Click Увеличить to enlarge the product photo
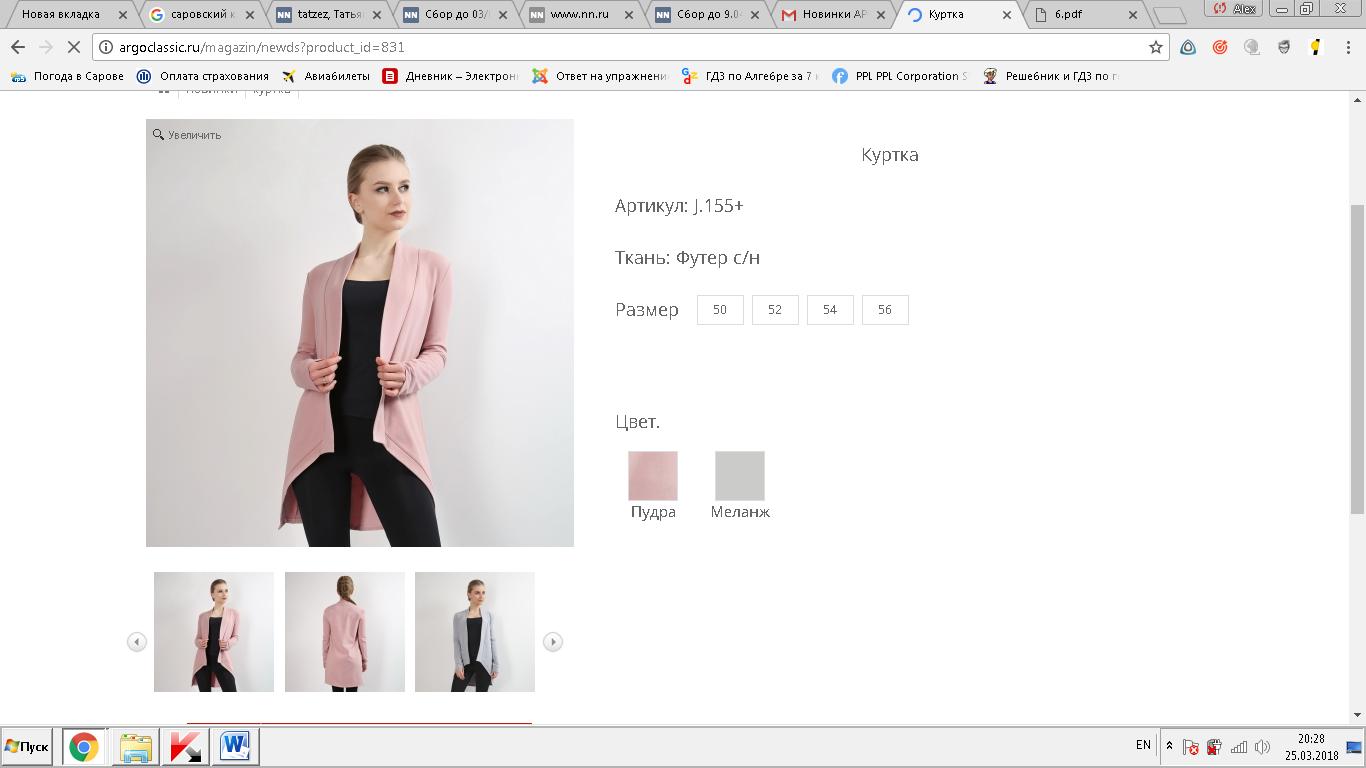This screenshot has height=768, width=1366. (187, 135)
